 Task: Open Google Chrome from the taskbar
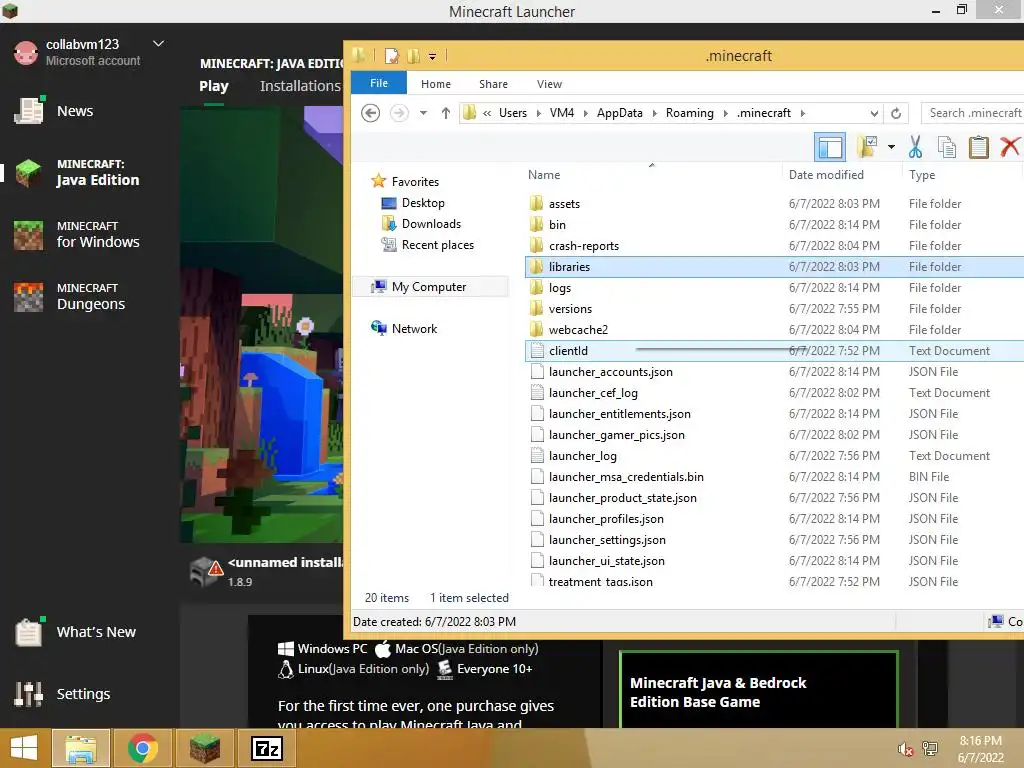click(142, 748)
